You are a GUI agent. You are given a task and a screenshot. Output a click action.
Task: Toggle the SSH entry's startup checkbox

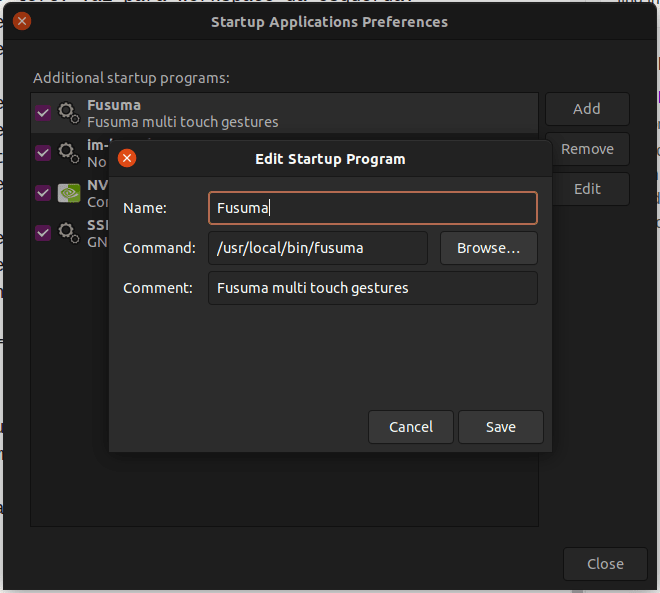click(x=43, y=233)
